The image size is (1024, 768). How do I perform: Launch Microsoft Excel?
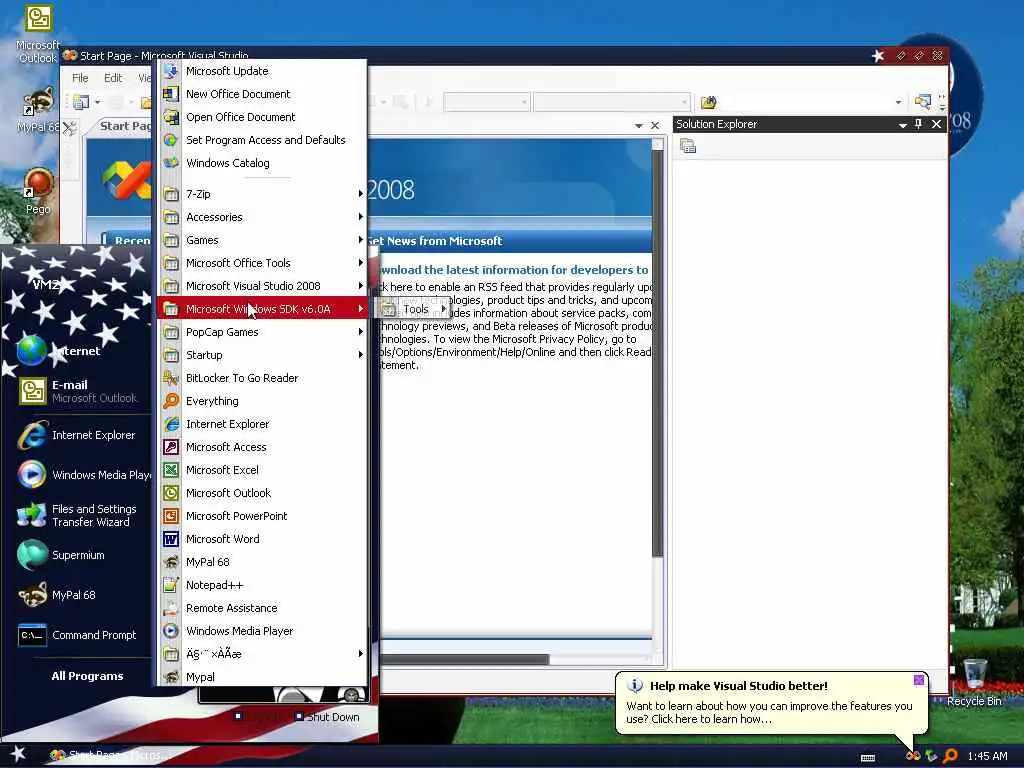(262, 470)
